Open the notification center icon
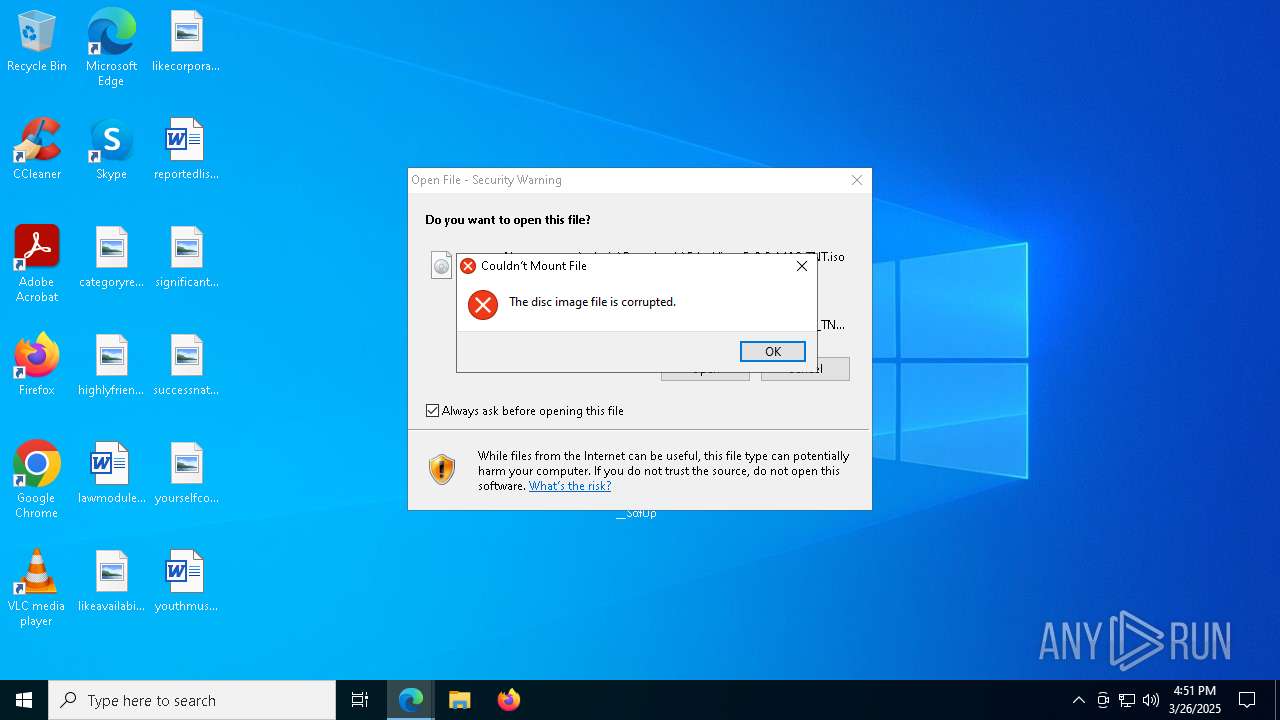 pos(1247,700)
